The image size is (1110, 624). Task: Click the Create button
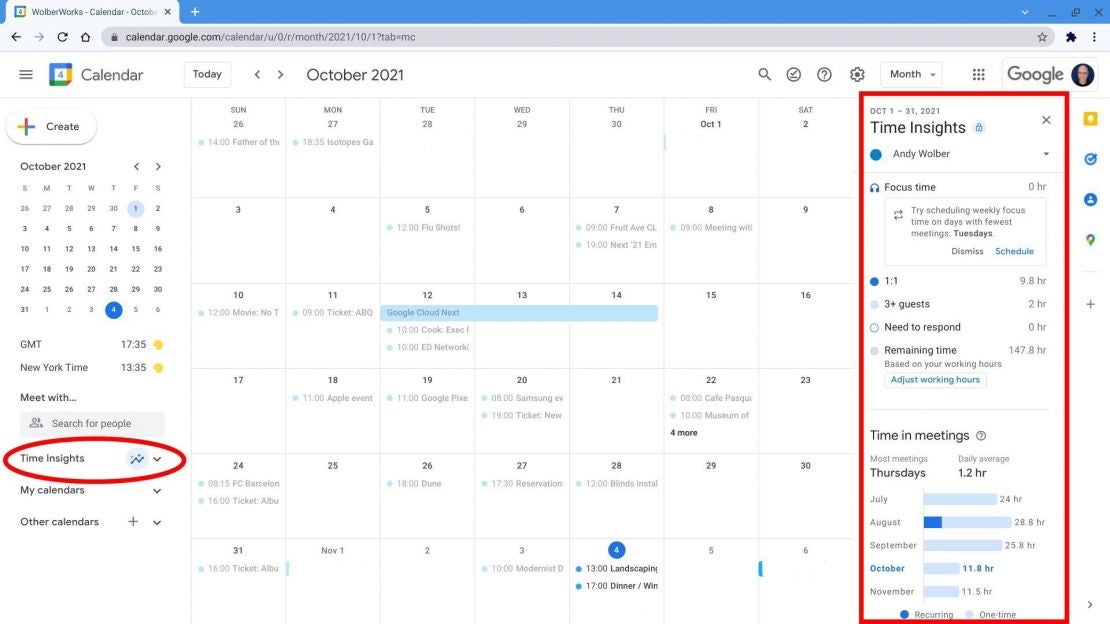point(51,127)
